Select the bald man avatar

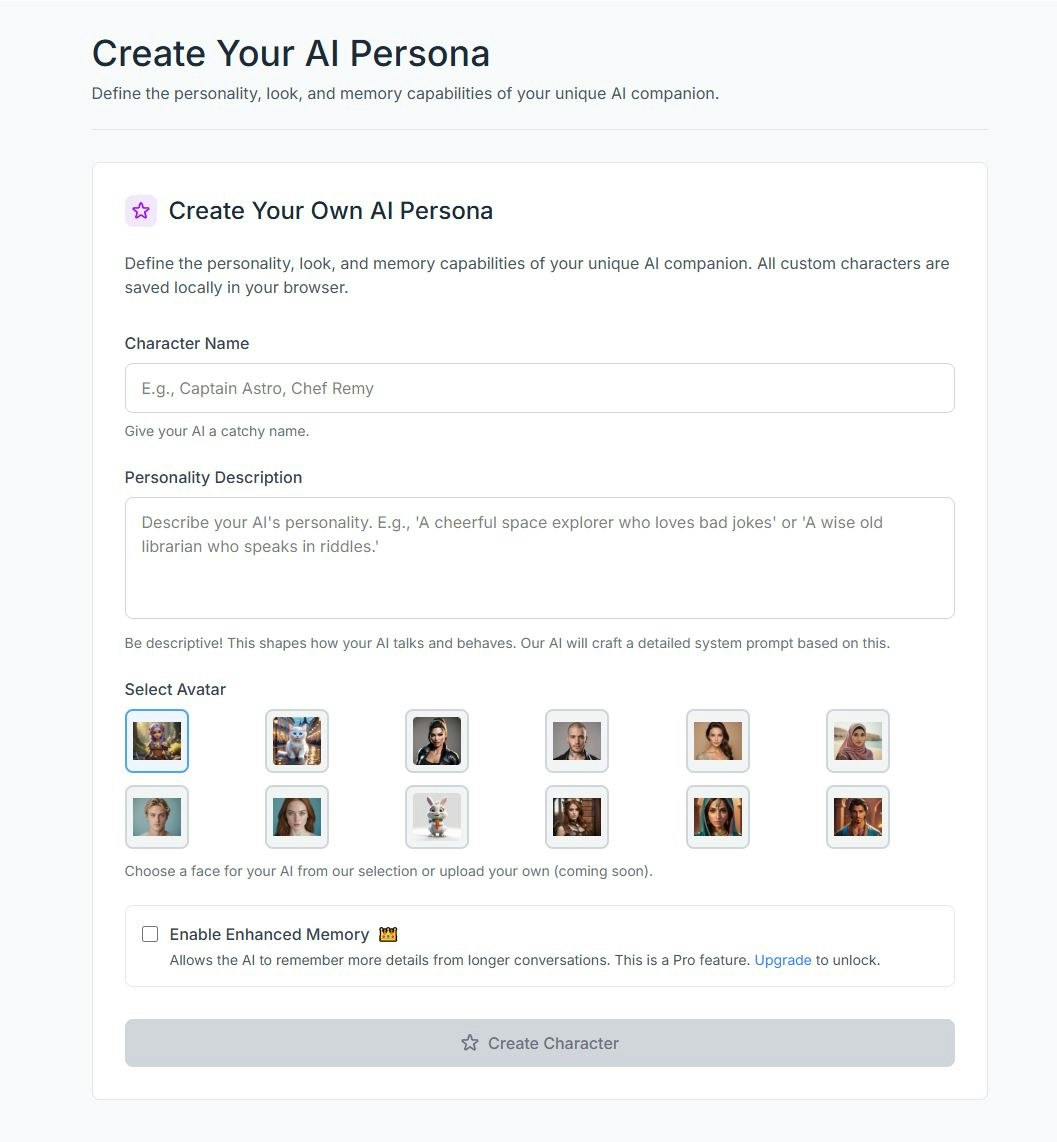[x=577, y=741]
